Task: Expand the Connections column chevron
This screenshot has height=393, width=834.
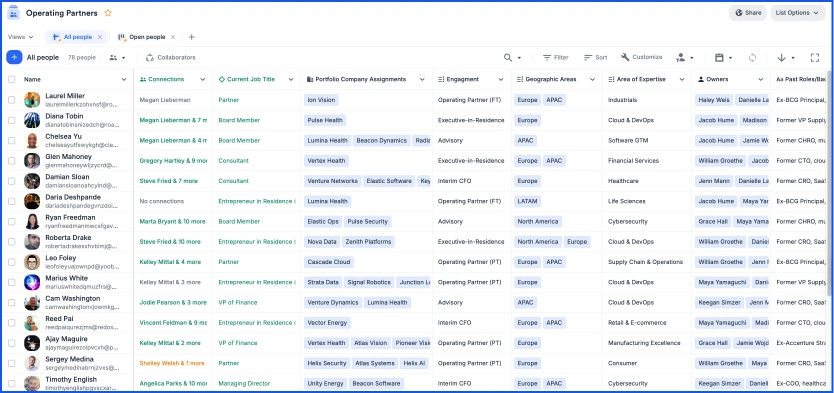Action: point(203,79)
